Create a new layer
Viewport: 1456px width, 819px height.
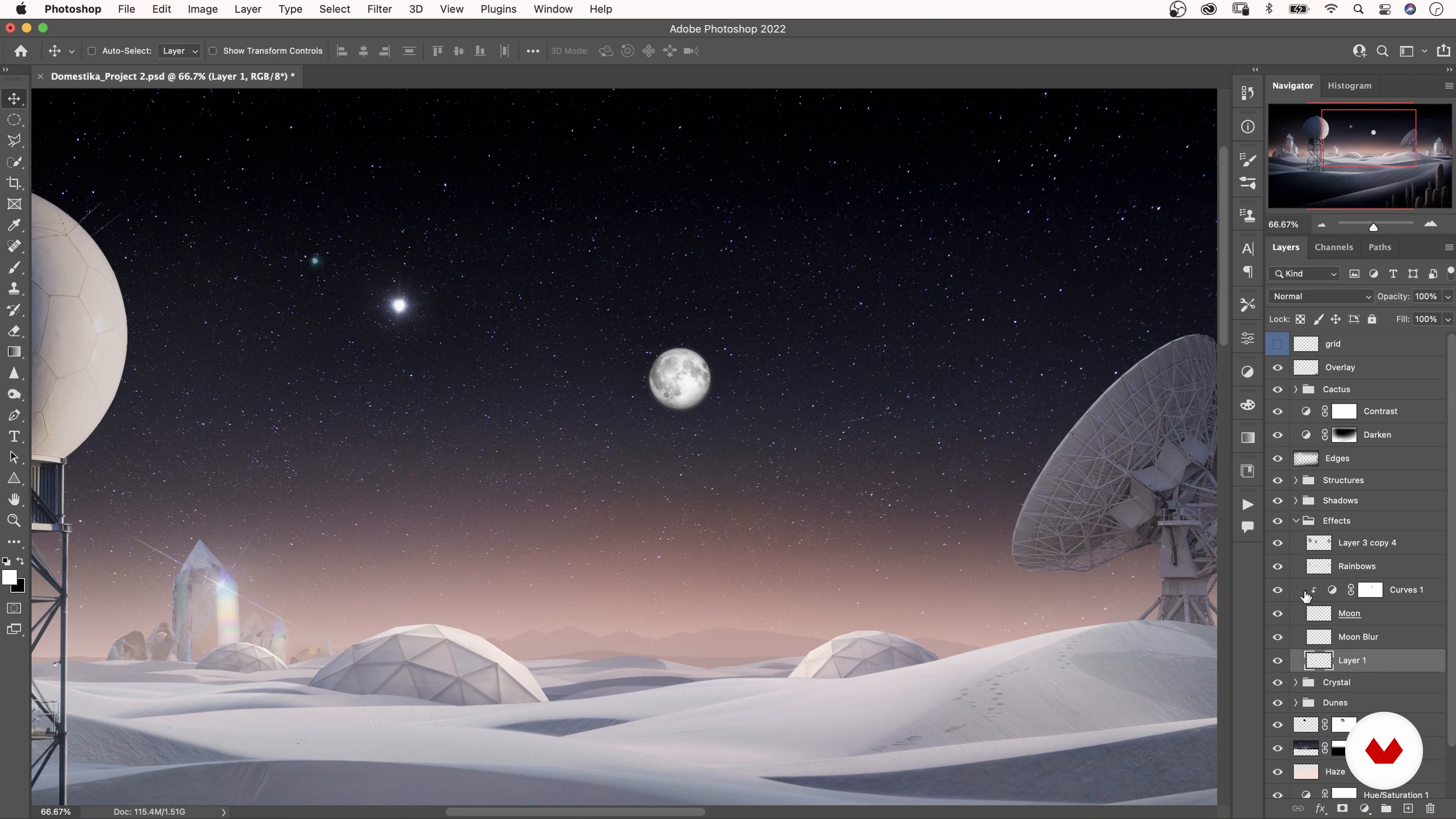coord(1407,808)
